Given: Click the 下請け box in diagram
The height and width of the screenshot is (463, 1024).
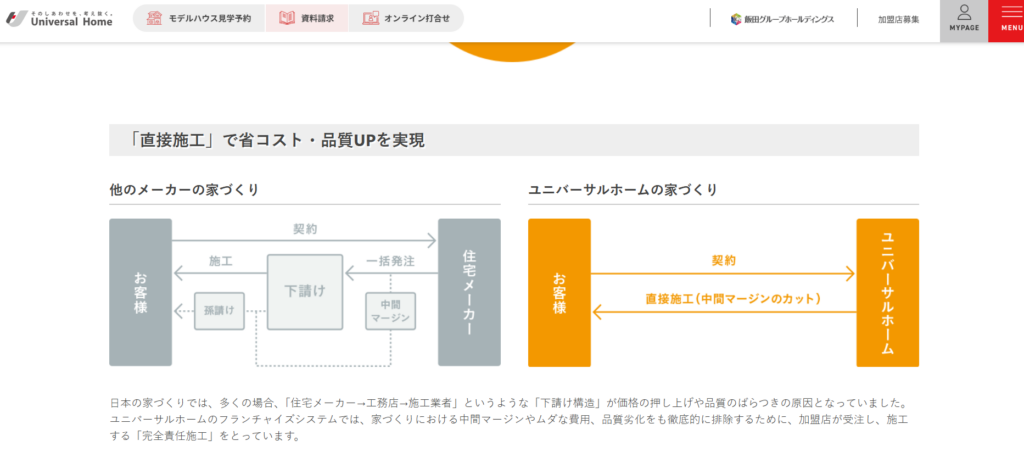Looking at the screenshot, I should (305, 292).
